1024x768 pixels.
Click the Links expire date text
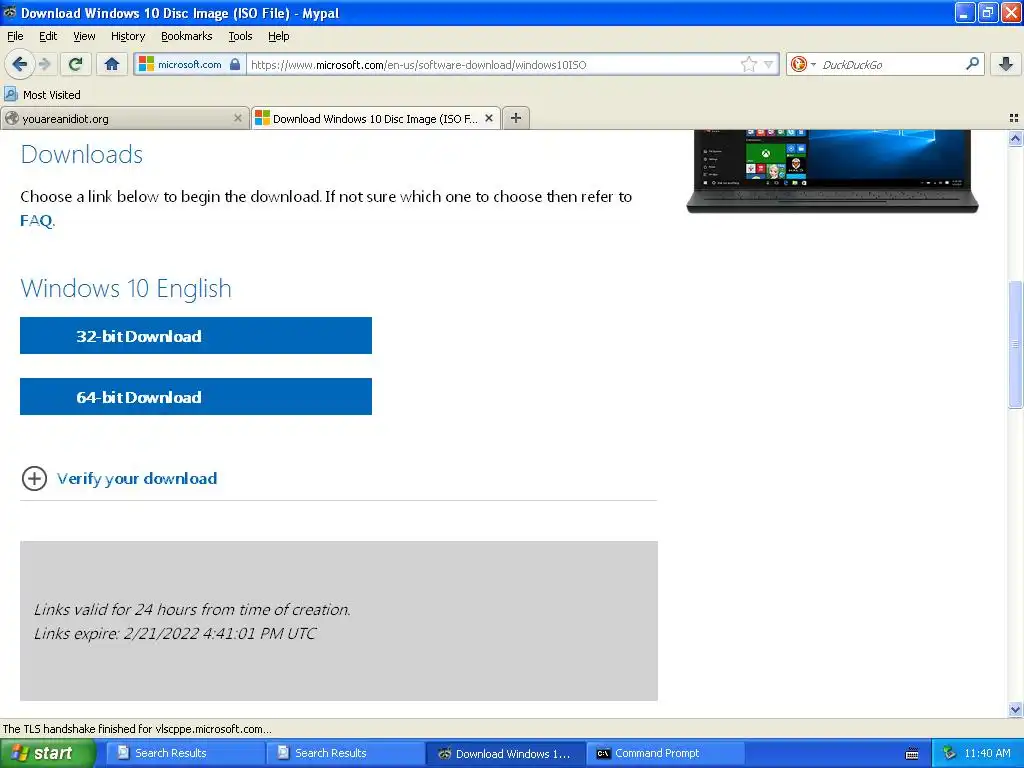[175, 633]
